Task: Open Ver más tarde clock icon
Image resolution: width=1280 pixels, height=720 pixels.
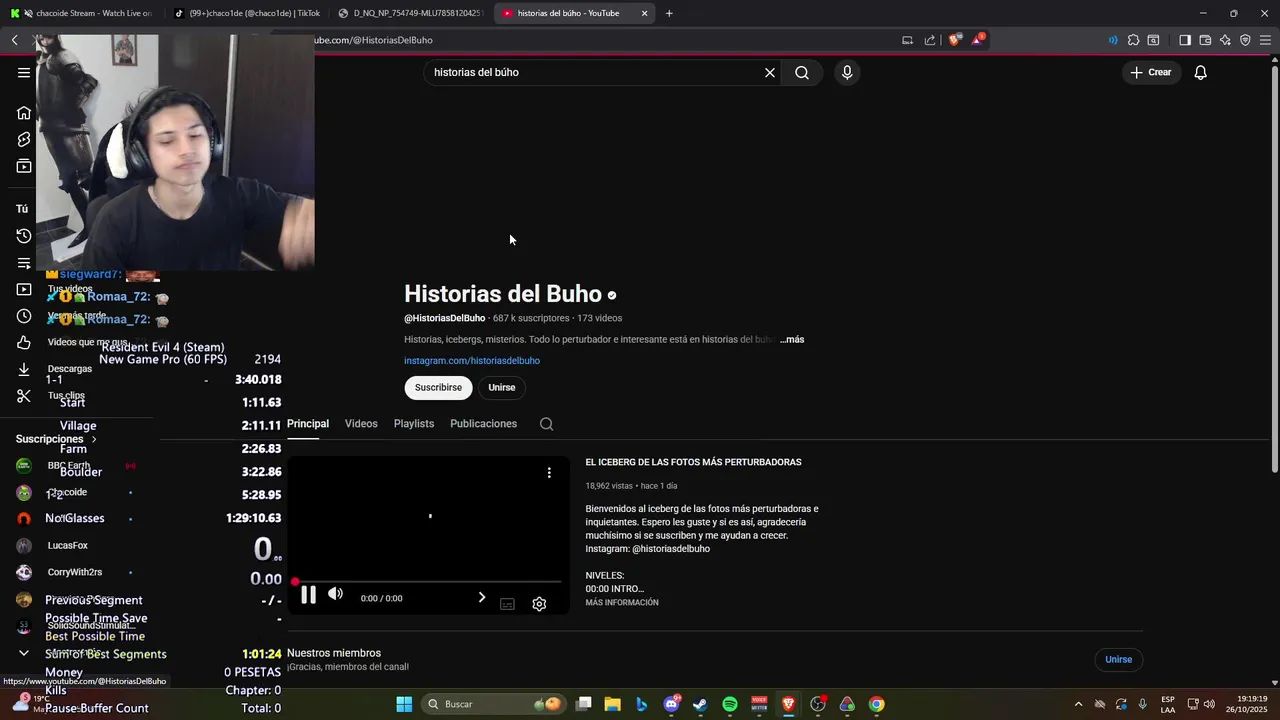Action: point(24,316)
